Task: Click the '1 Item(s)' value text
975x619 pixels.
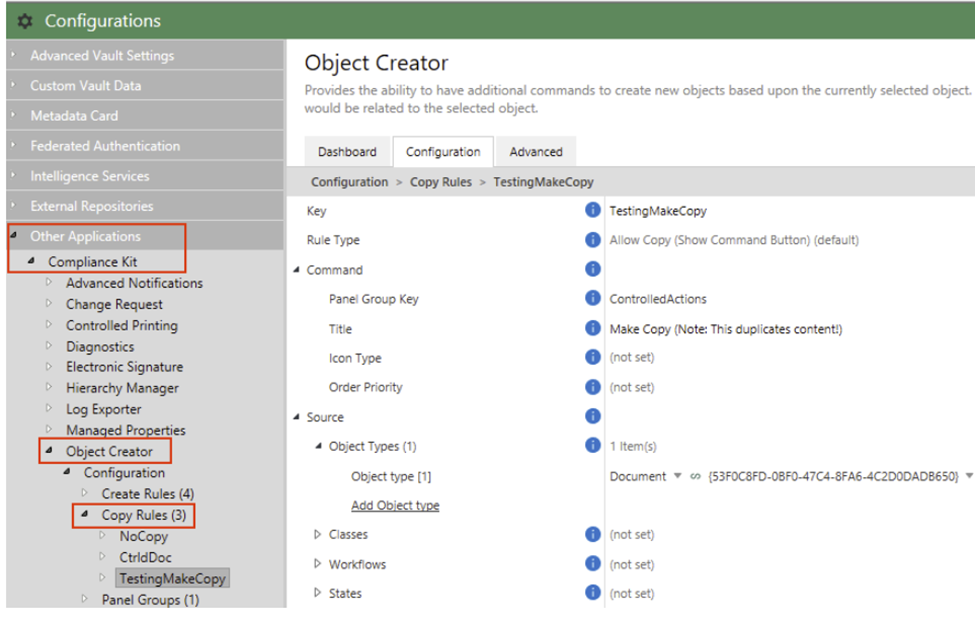Action: pyautogui.click(x=633, y=447)
